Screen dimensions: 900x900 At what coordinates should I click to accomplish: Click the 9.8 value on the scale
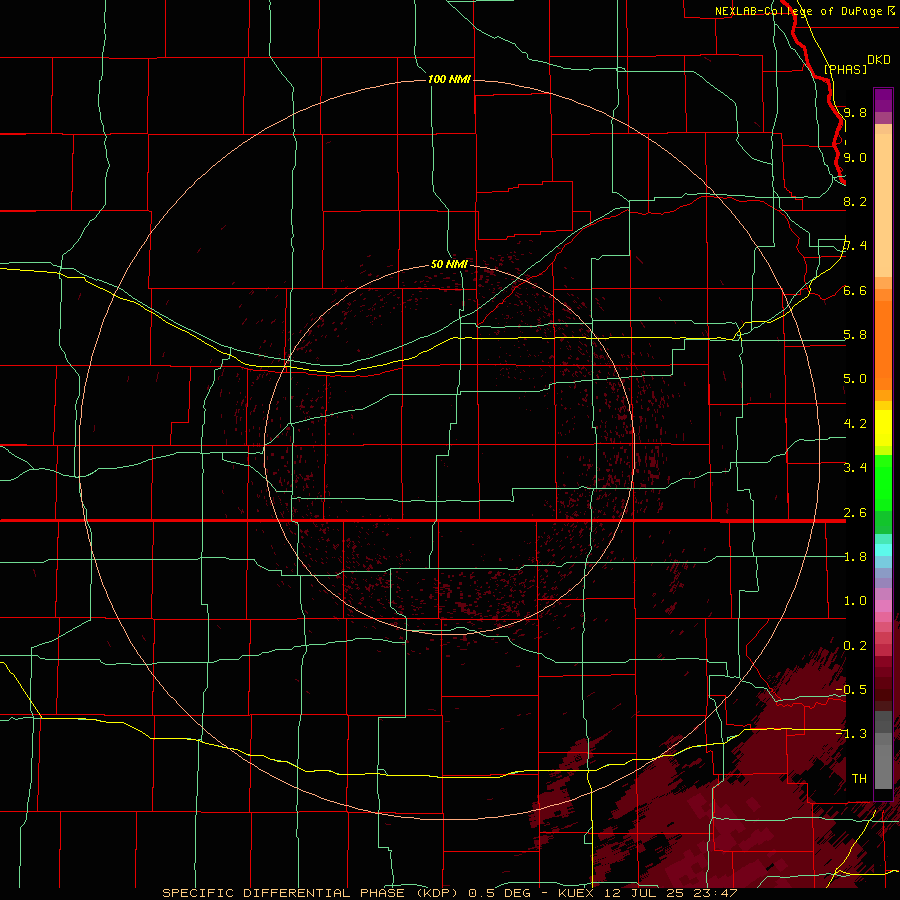coord(855,112)
